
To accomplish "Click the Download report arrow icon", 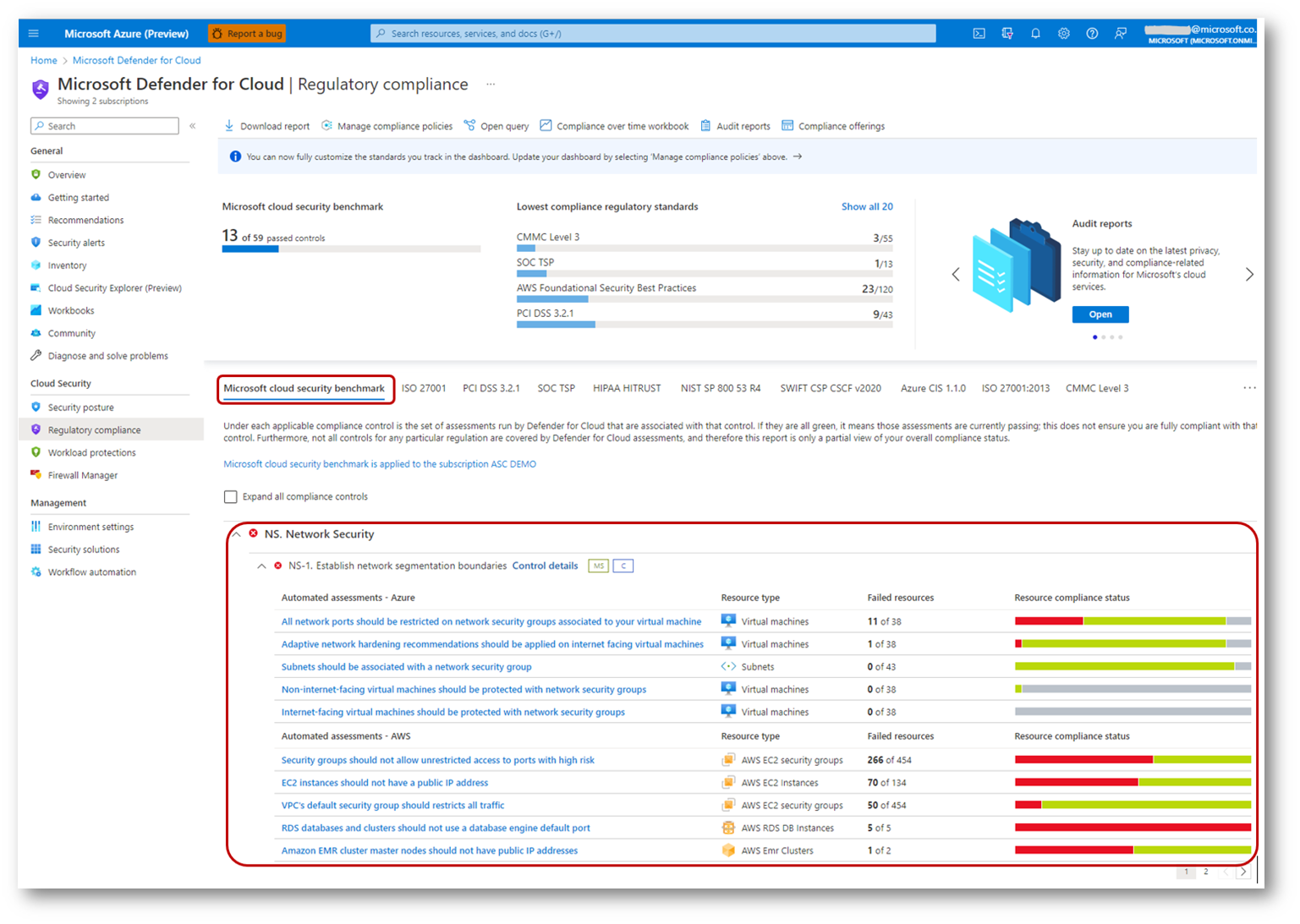I will [229, 125].
